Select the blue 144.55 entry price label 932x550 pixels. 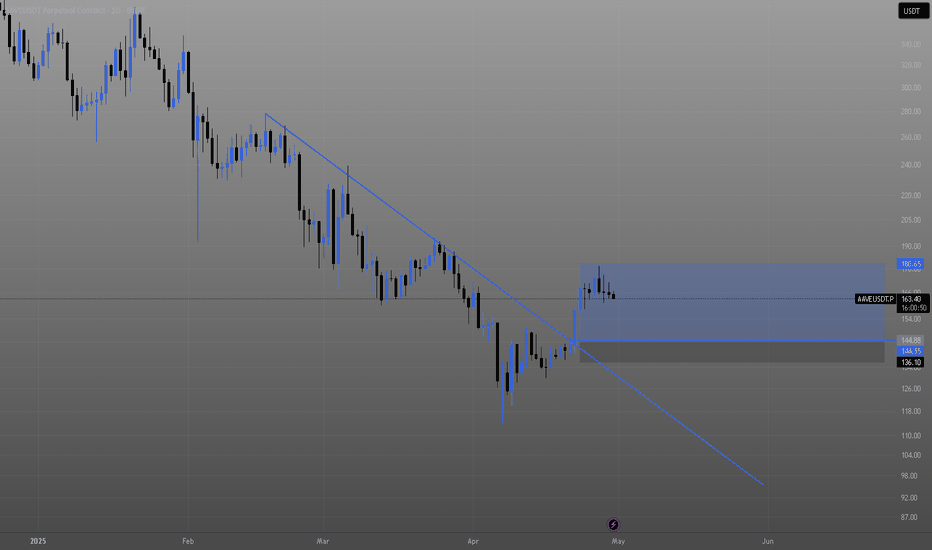click(x=911, y=351)
